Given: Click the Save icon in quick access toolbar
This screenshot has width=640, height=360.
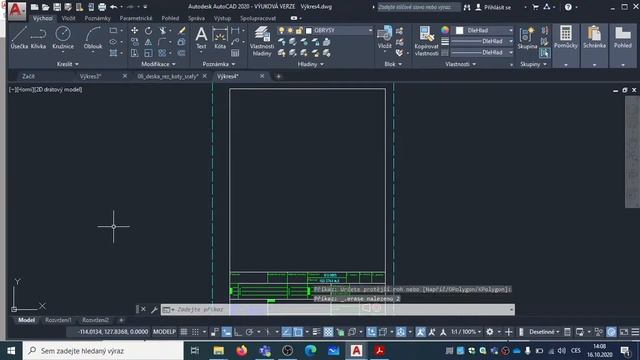Looking at the screenshot, I should (57, 7).
